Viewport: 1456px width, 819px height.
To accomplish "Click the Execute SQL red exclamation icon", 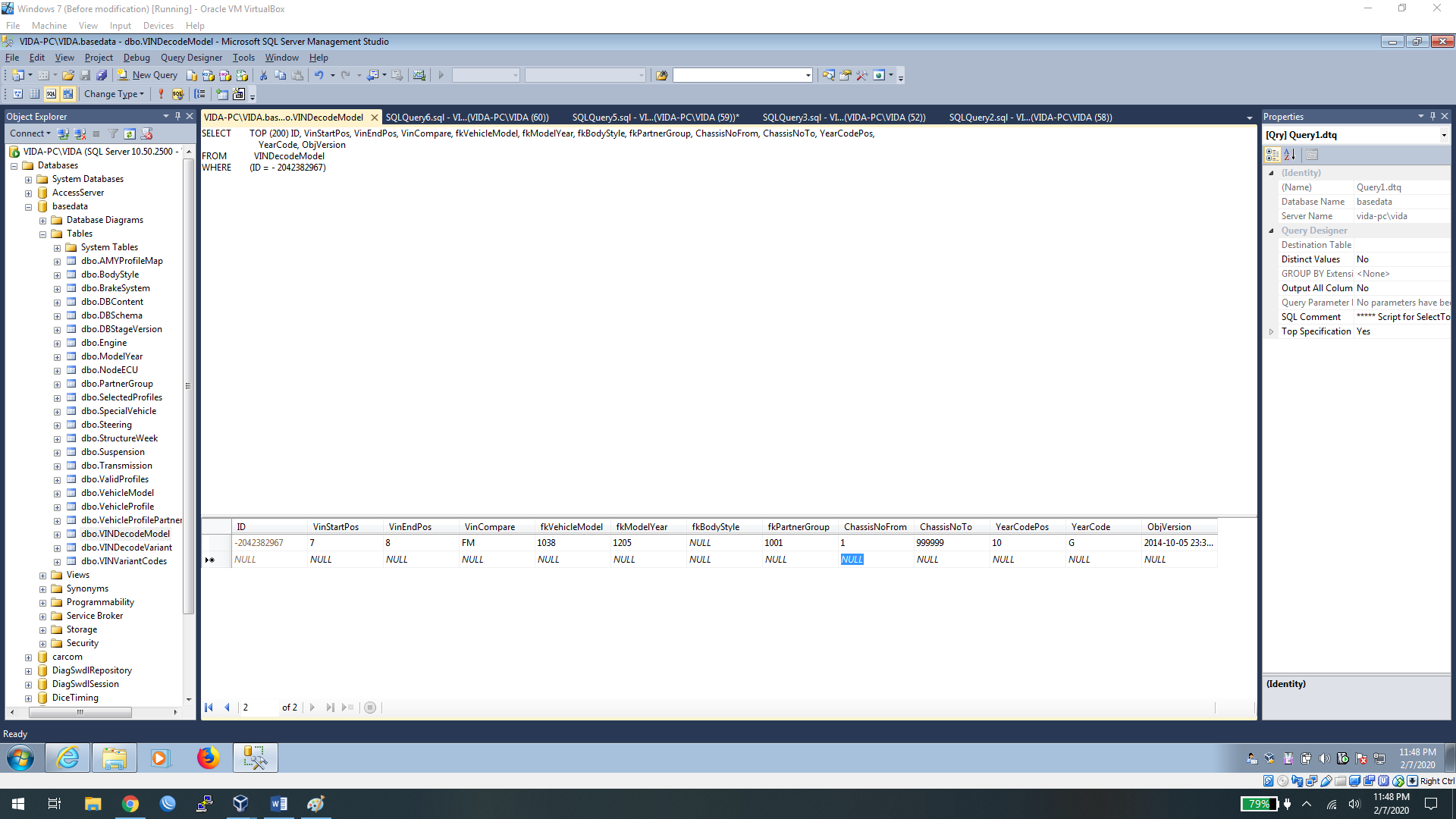I will pyautogui.click(x=161, y=94).
